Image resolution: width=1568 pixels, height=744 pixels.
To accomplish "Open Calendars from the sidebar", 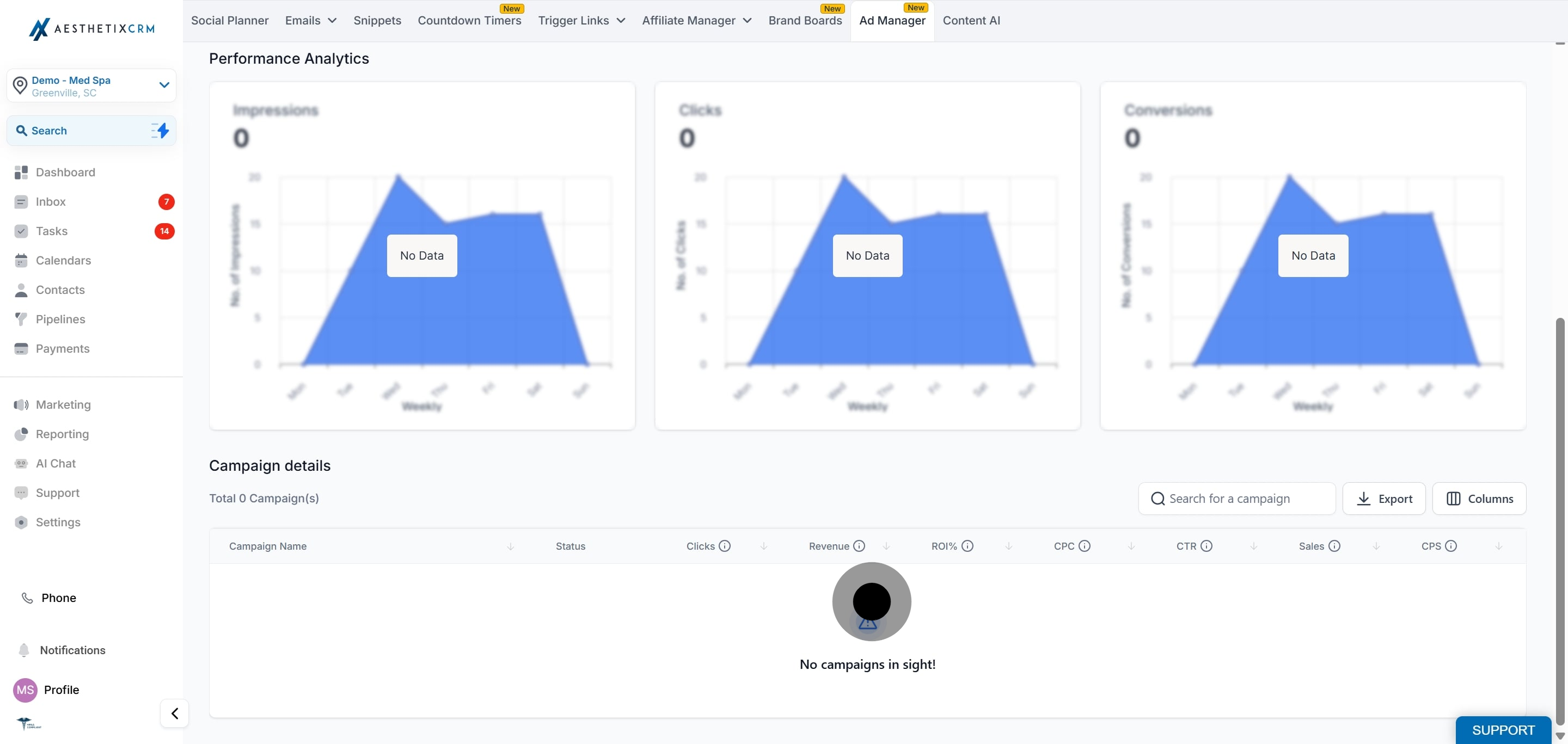I will [x=63, y=260].
